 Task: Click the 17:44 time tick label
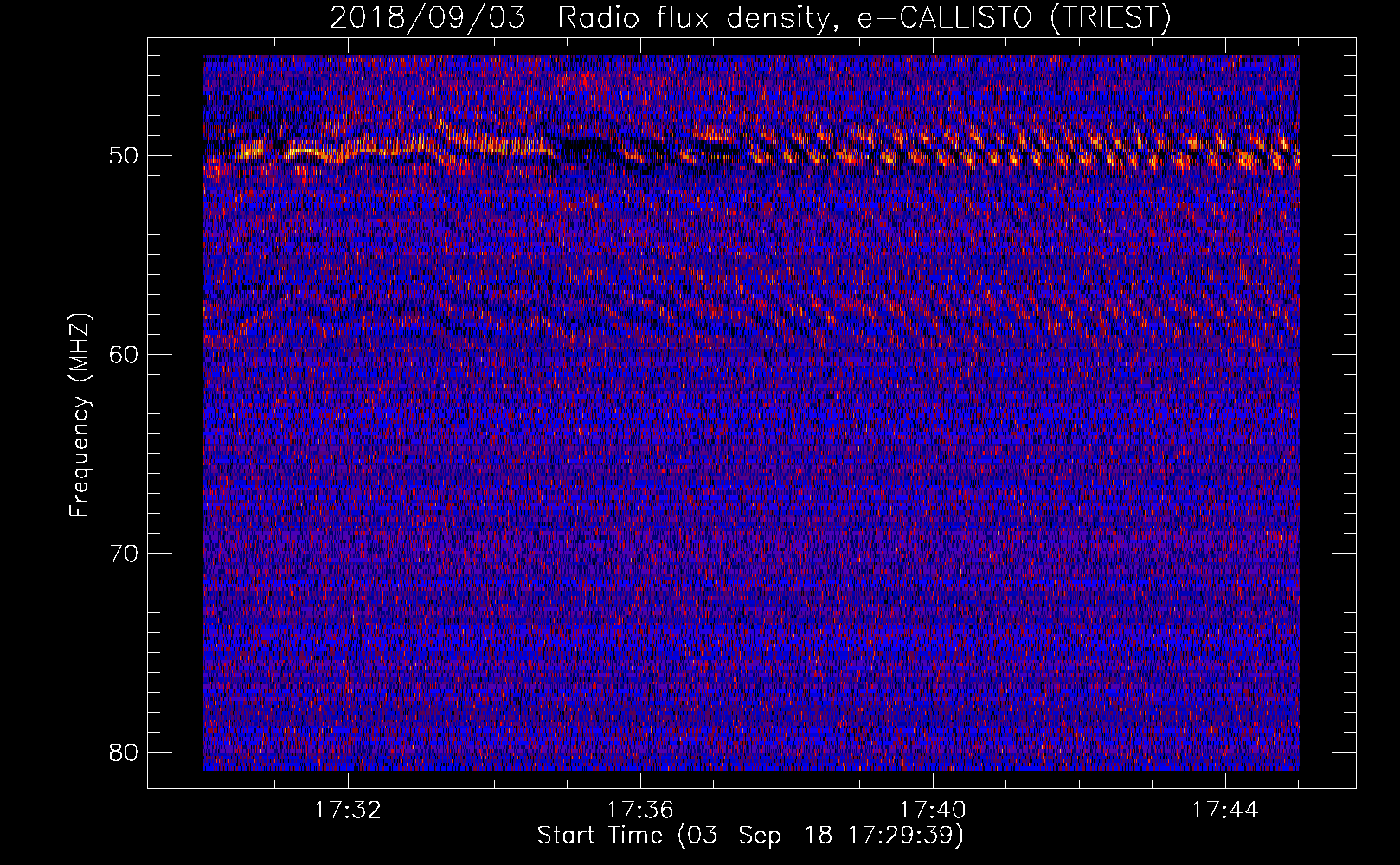1225,811
